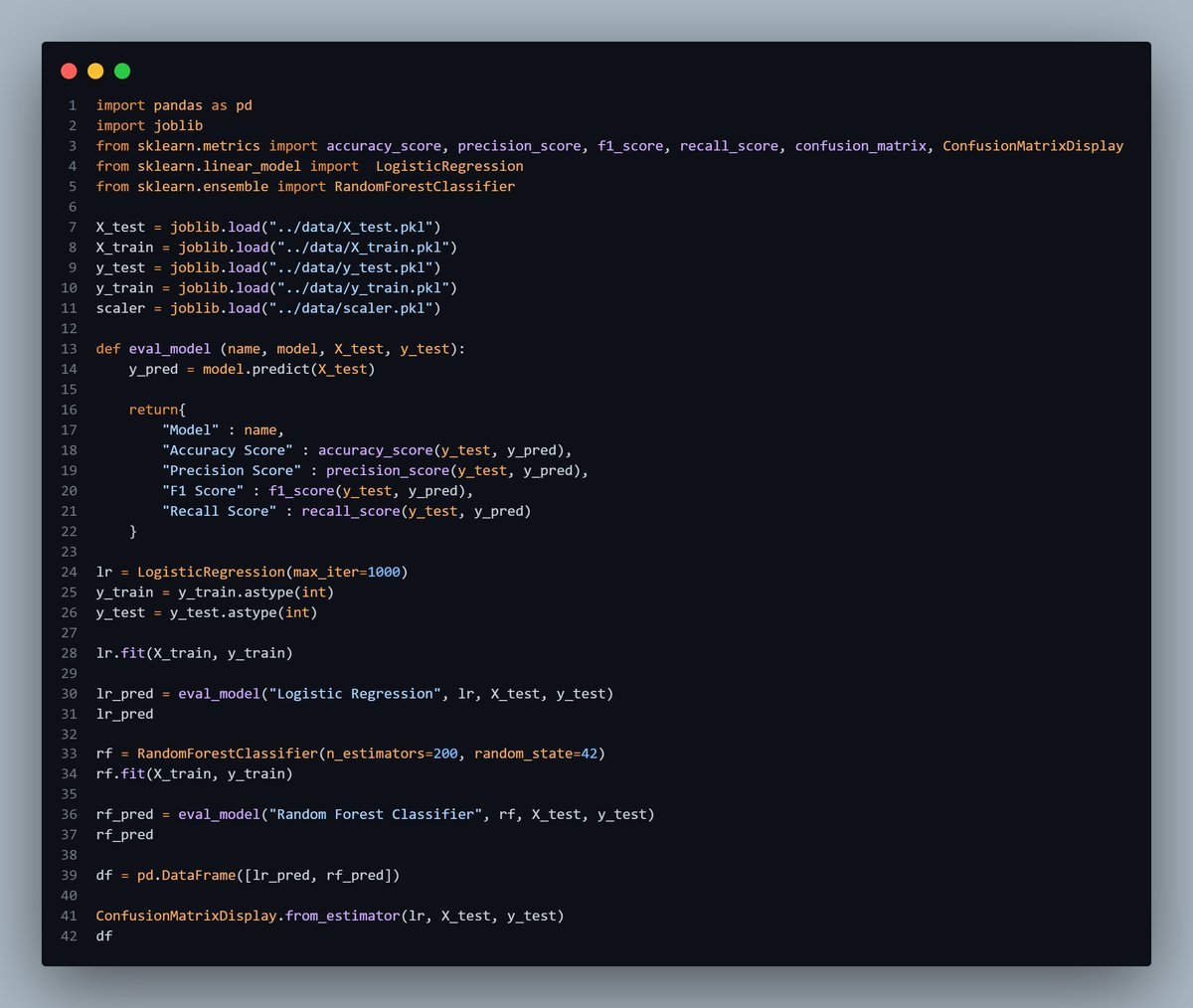Click "confusion_matrix" in the line 3 import
Image resolution: width=1193 pixels, height=1008 pixels.
tap(861, 146)
